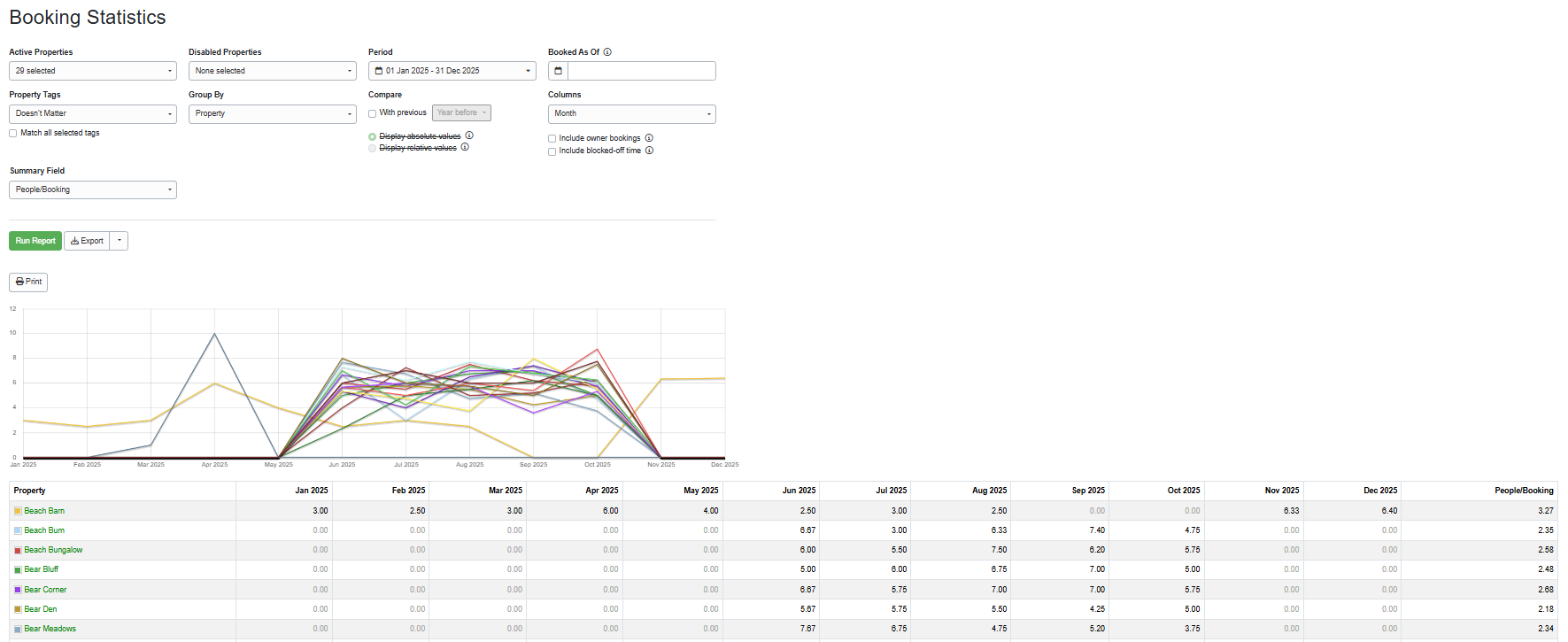Click info icon beside Display absolute values
1568x642 pixels.
[x=469, y=135]
